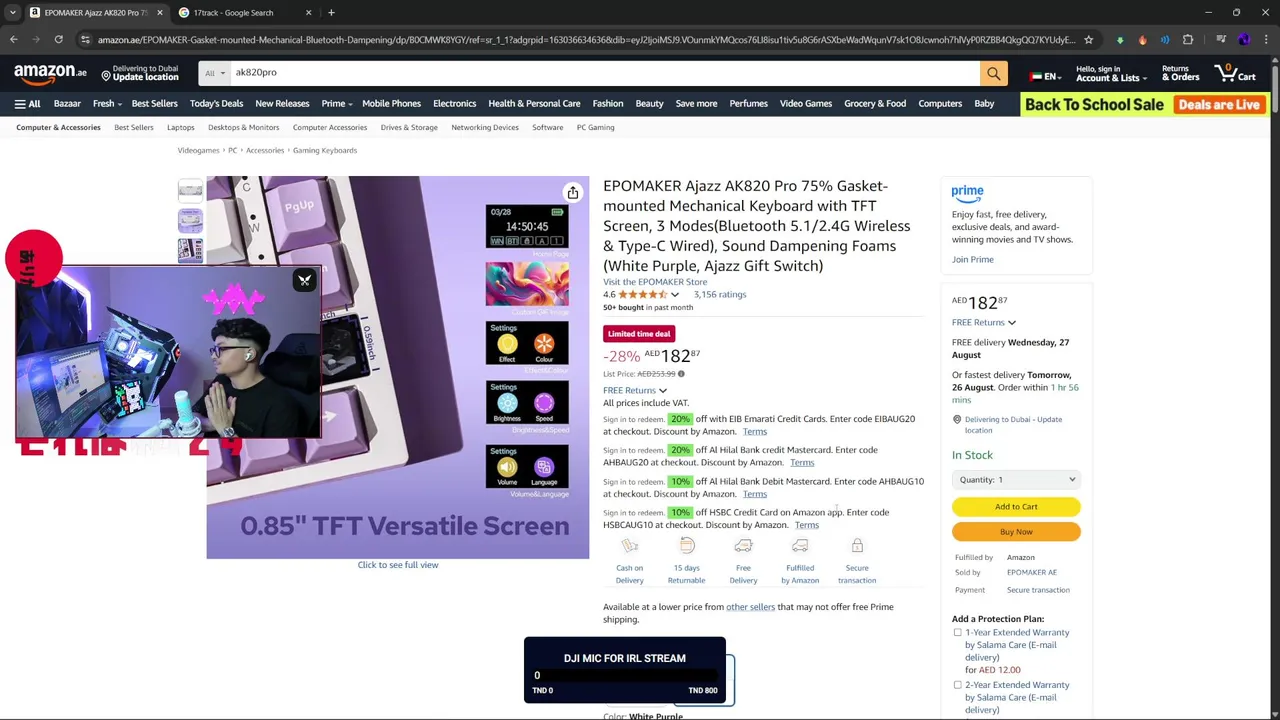Image resolution: width=1280 pixels, height=720 pixels.
Task: Open the browser extensions puzzle icon
Action: pos(1188,40)
